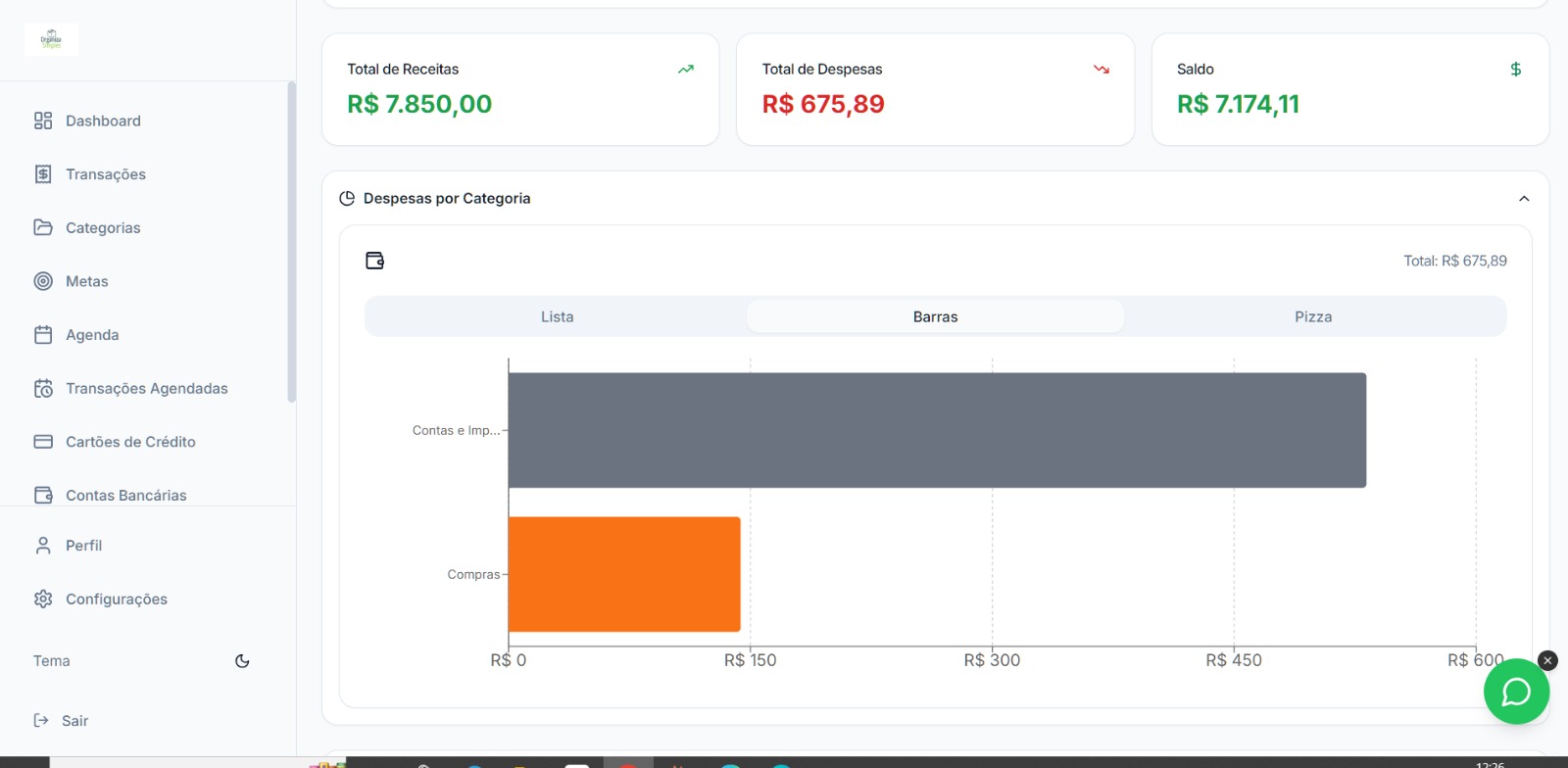Screen dimensions: 1568x768
Task: Open Transações in the sidebar
Action: point(106,174)
